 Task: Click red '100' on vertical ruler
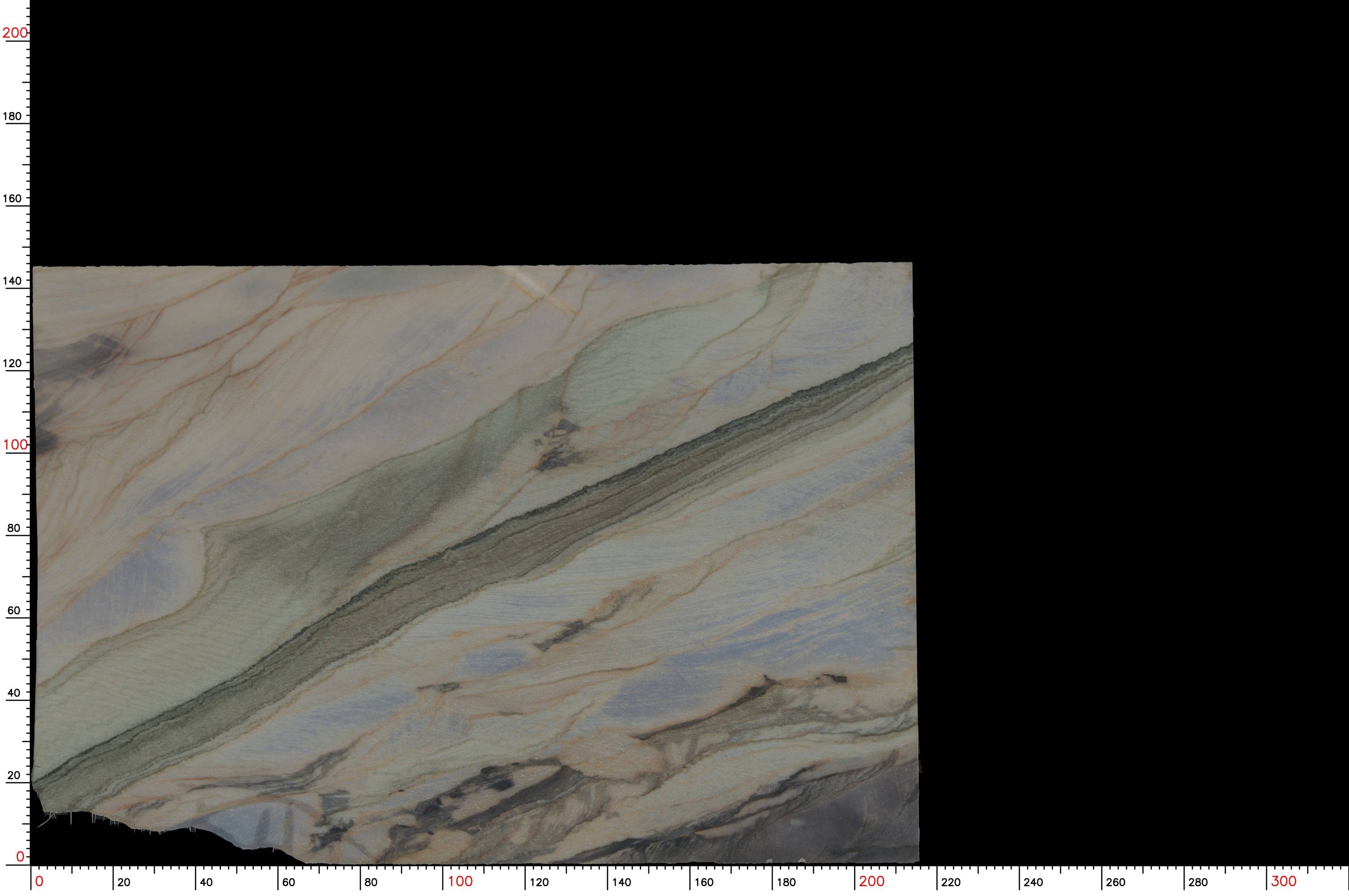[x=15, y=445]
